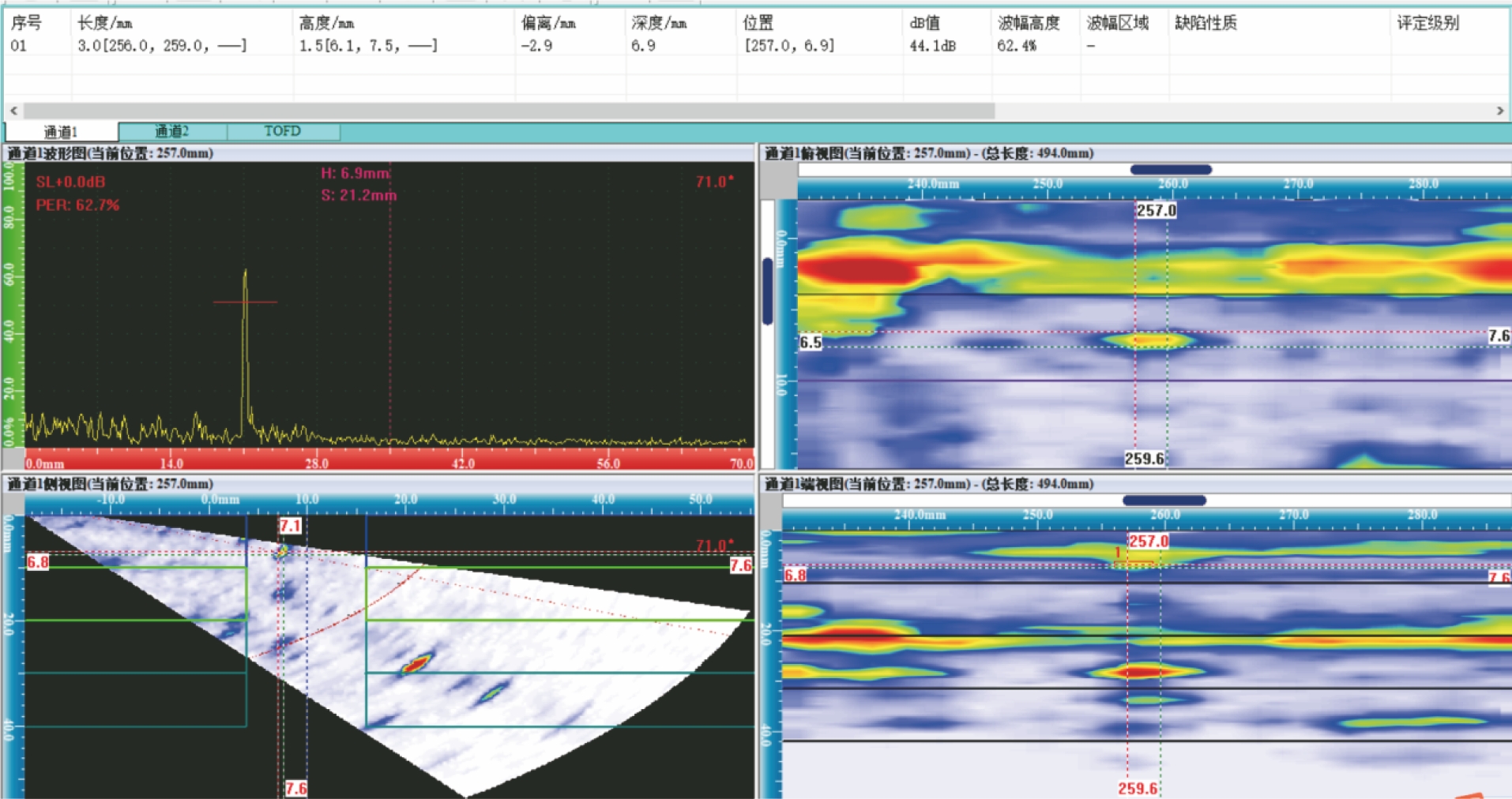Screen dimensions: 1512x799
Task: Click the left scroll arrow under the defect table
Action: click(x=13, y=111)
